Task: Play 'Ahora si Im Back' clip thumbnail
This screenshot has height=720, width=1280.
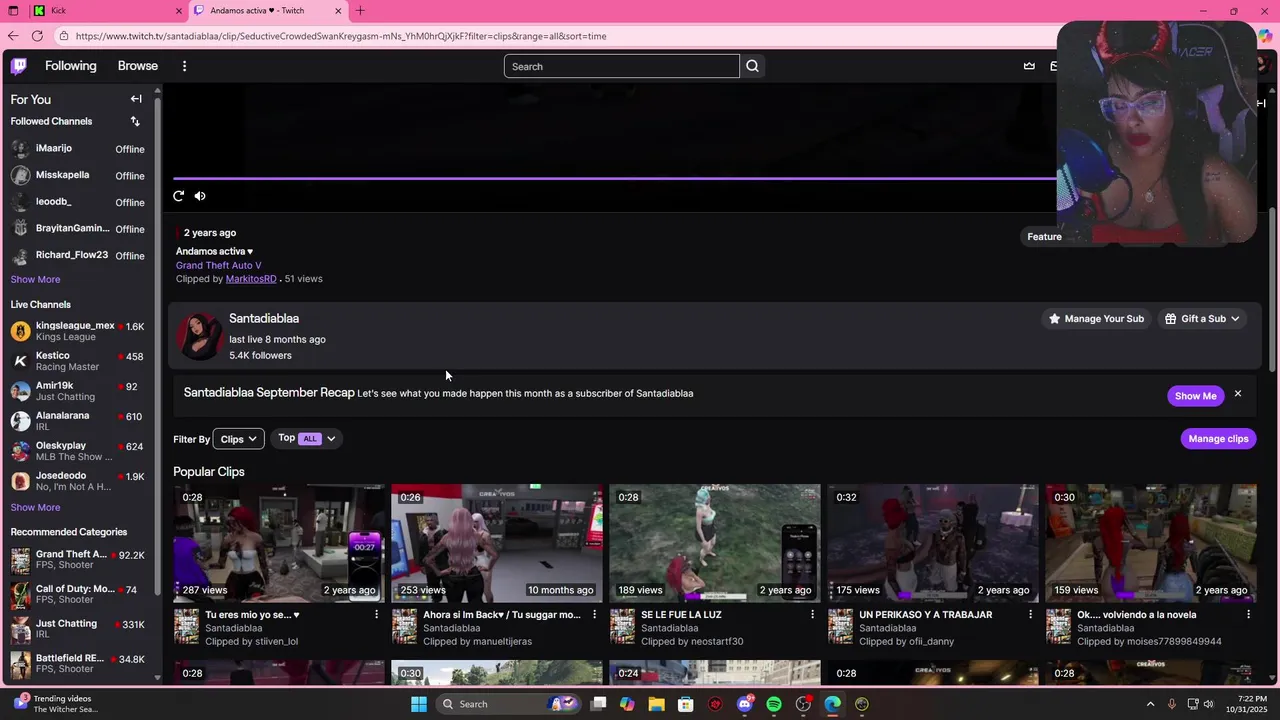Action: click(x=497, y=543)
